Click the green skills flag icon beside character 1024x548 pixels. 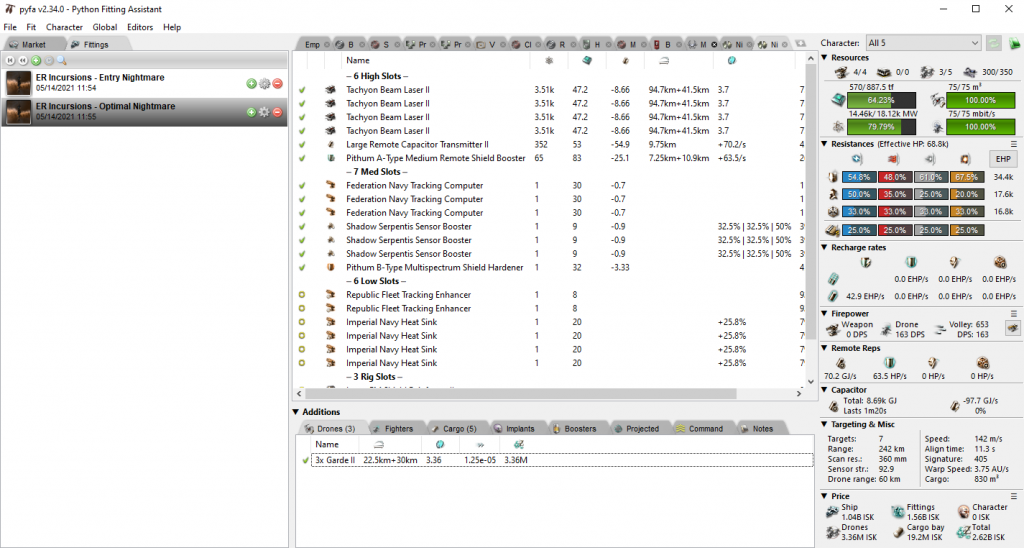tap(1014, 43)
